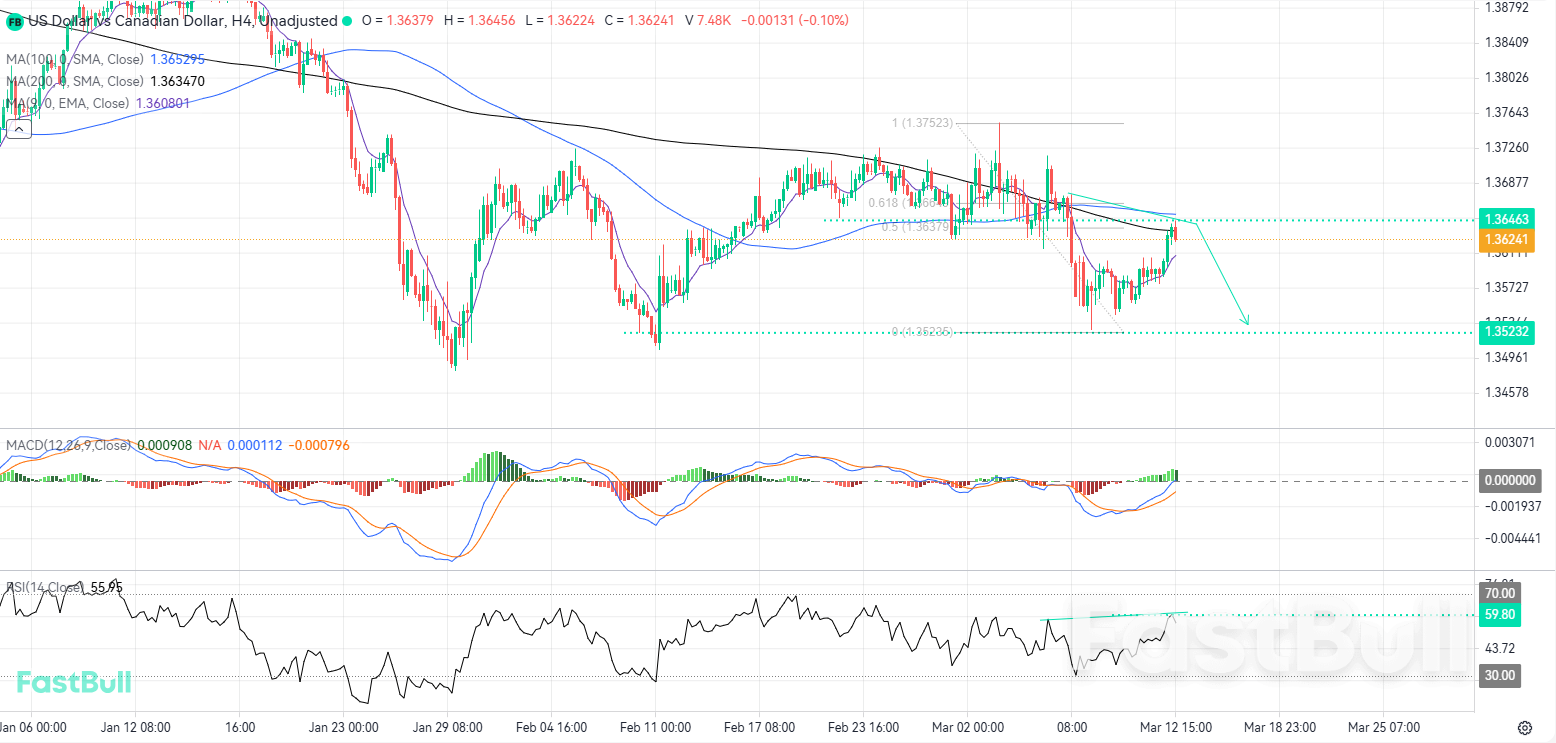Select the RSI(14) indicator legend
This screenshot has height=743, width=1556.
point(45,587)
